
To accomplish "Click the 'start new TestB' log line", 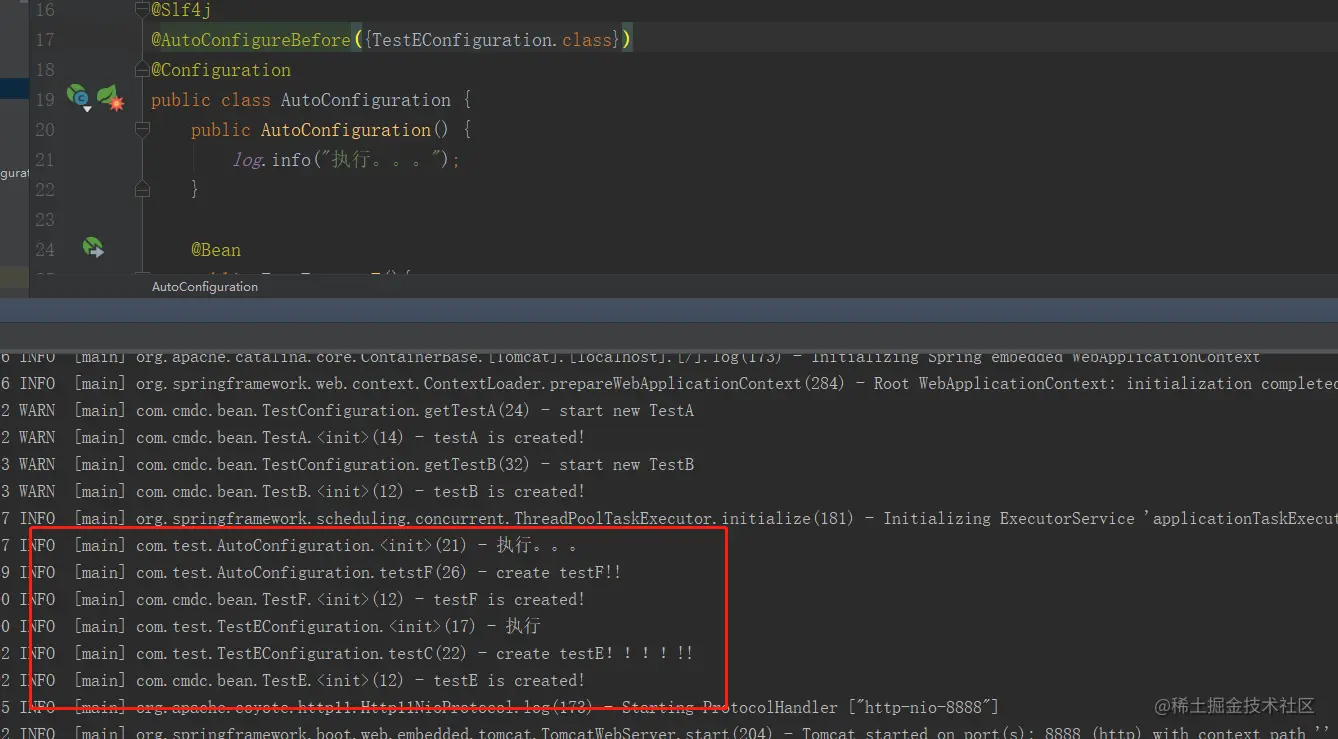I will pos(347,465).
